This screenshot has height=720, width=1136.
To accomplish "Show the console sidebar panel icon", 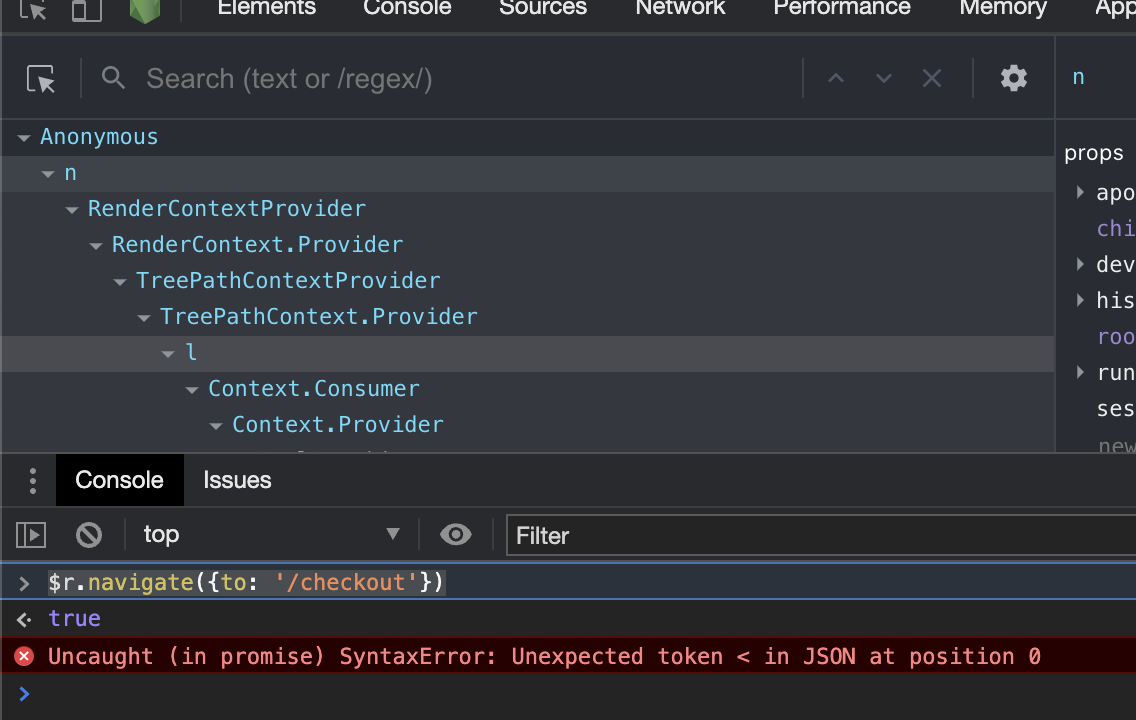I will [31, 535].
